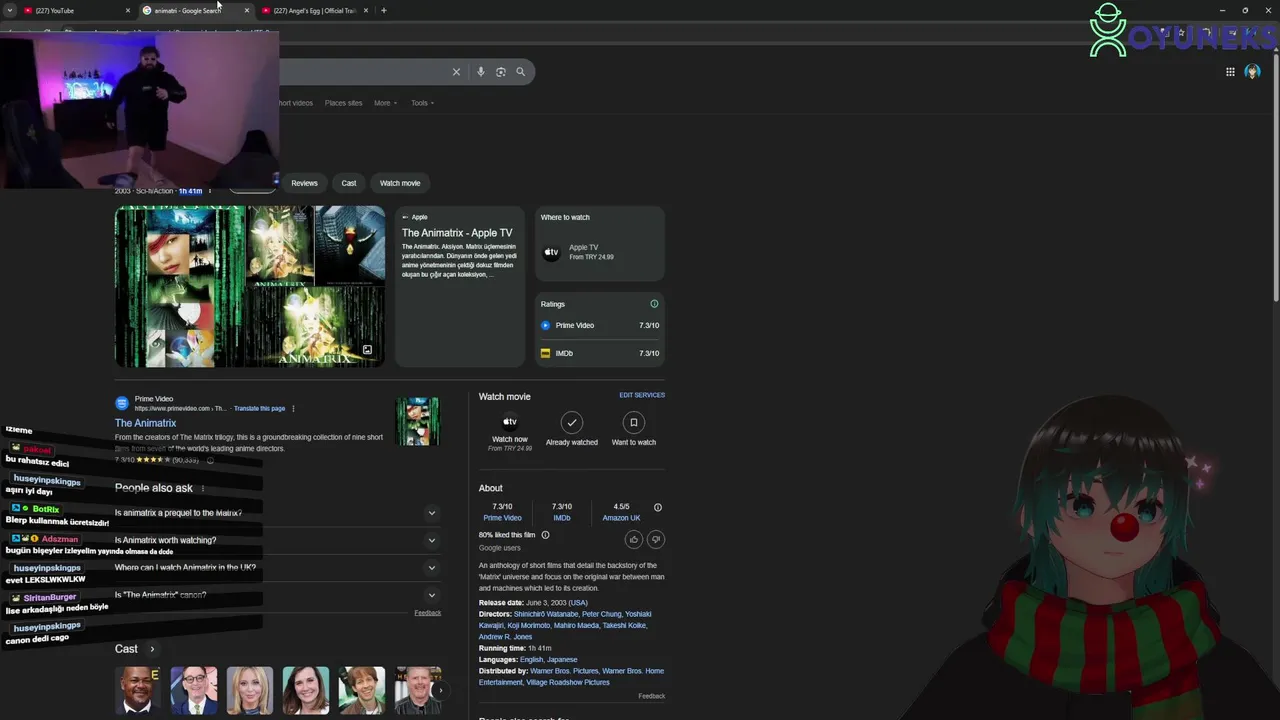
Task: Open options menu next to People also ask
Action: (x=203, y=488)
